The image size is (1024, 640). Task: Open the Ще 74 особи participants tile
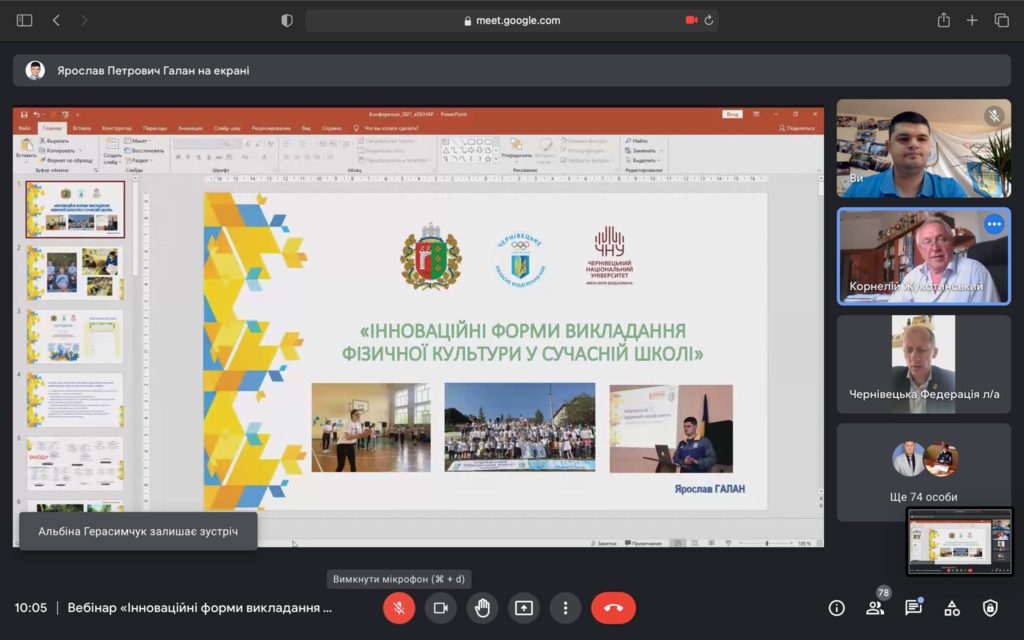coord(923,472)
